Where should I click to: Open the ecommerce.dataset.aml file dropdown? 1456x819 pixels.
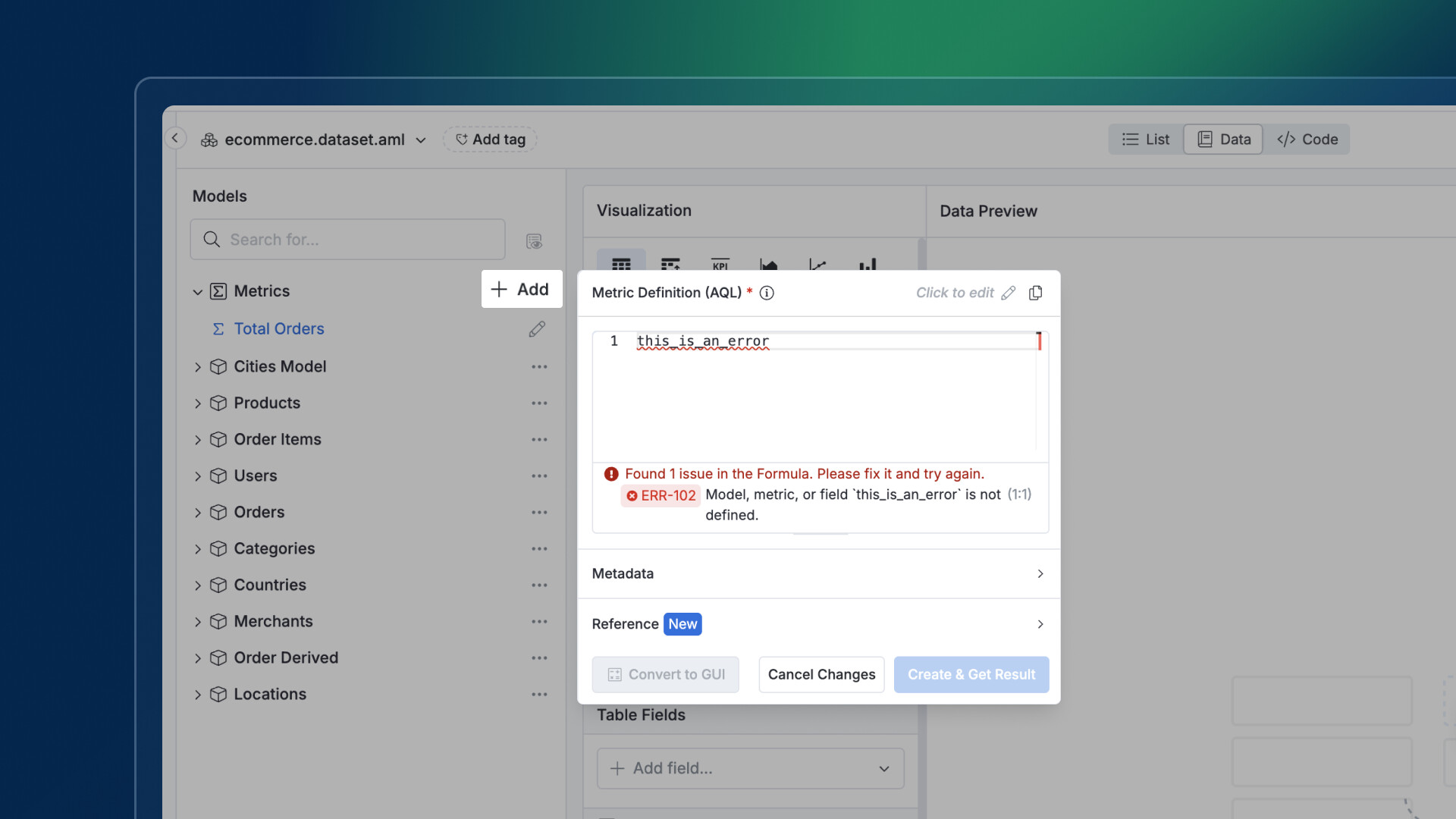(x=421, y=140)
